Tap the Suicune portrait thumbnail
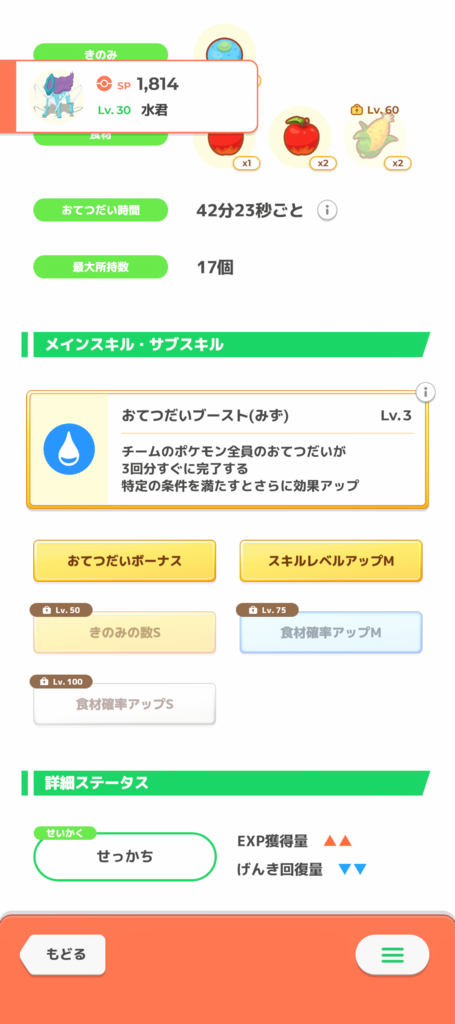Image resolution: width=455 pixels, height=1024 pixels. [55, 96]
